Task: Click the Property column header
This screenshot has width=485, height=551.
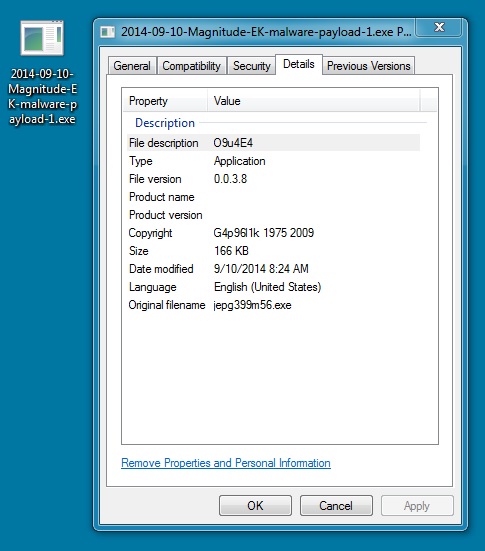Action: (165, 101)
